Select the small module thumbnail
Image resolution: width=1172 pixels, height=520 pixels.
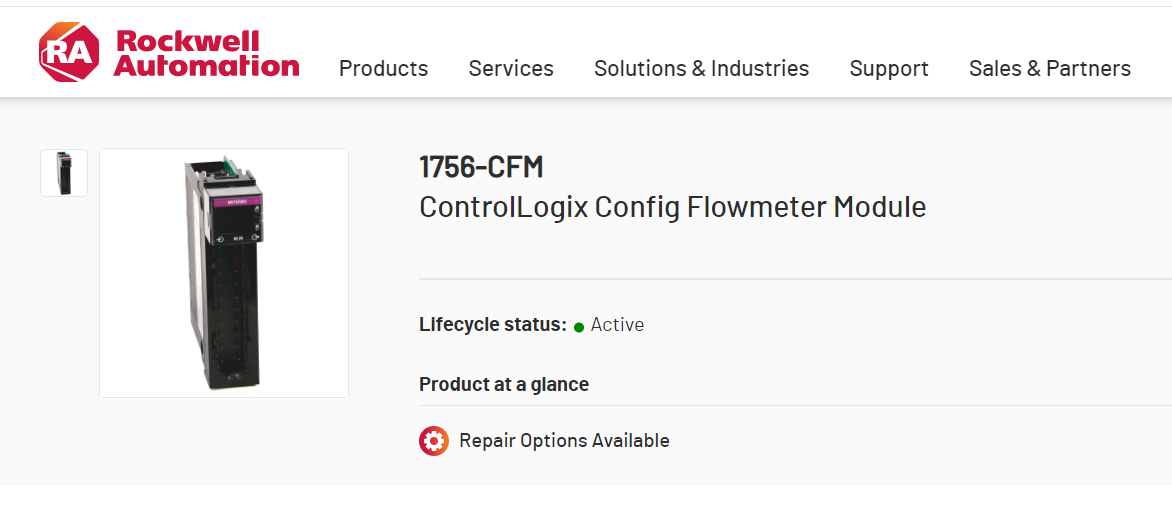64,173
